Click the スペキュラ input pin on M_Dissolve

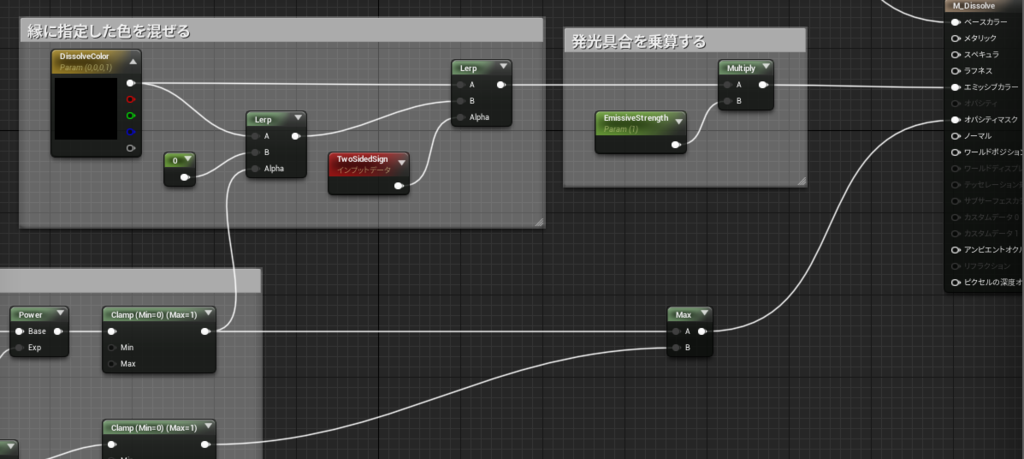[x=955, y=55]
